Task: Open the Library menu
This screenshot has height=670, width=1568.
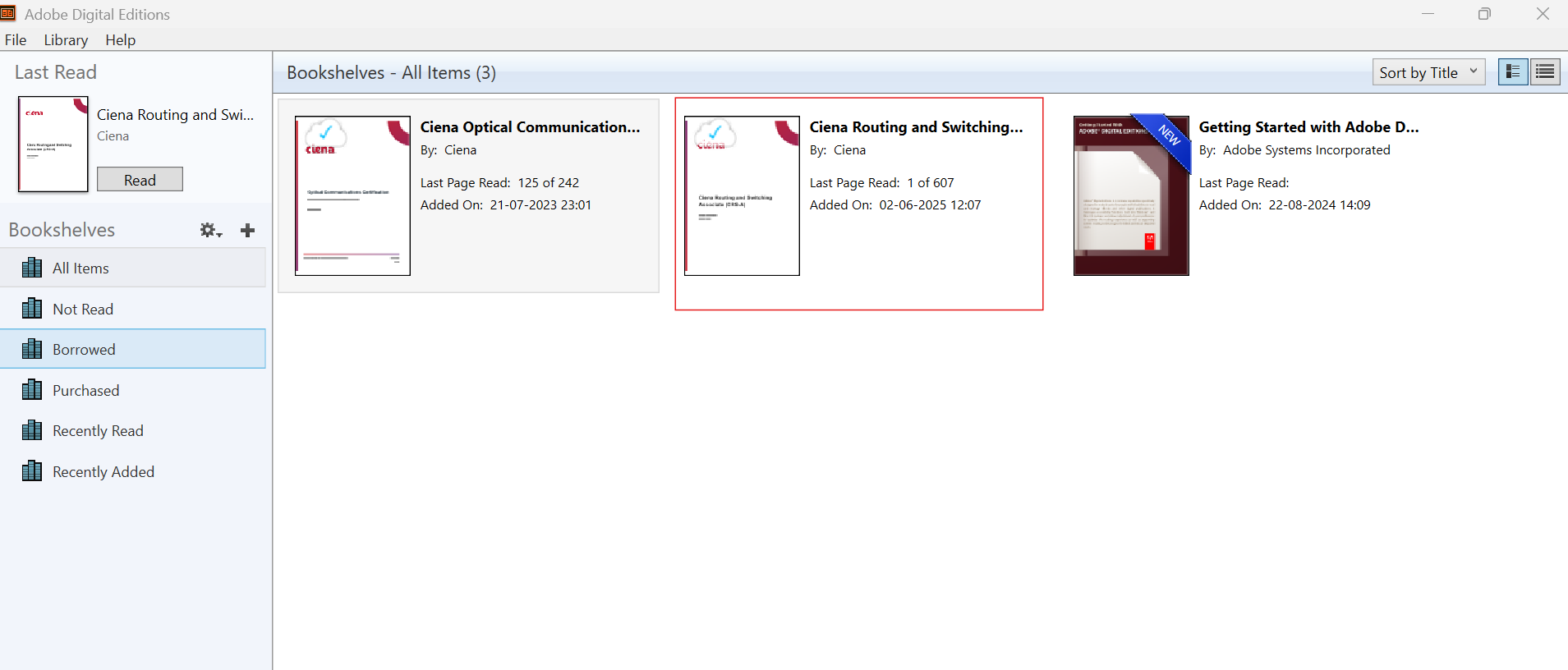Action: click(66, 40)
